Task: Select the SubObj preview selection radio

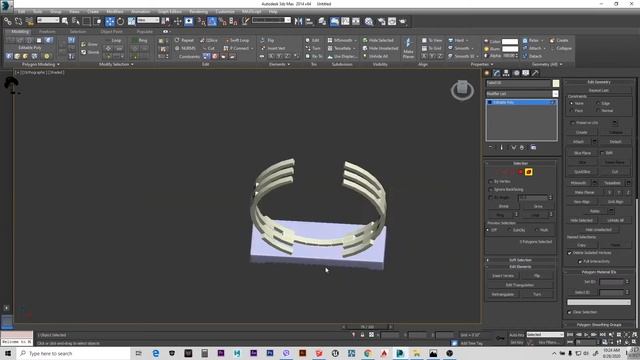Action: click(510, 230)
